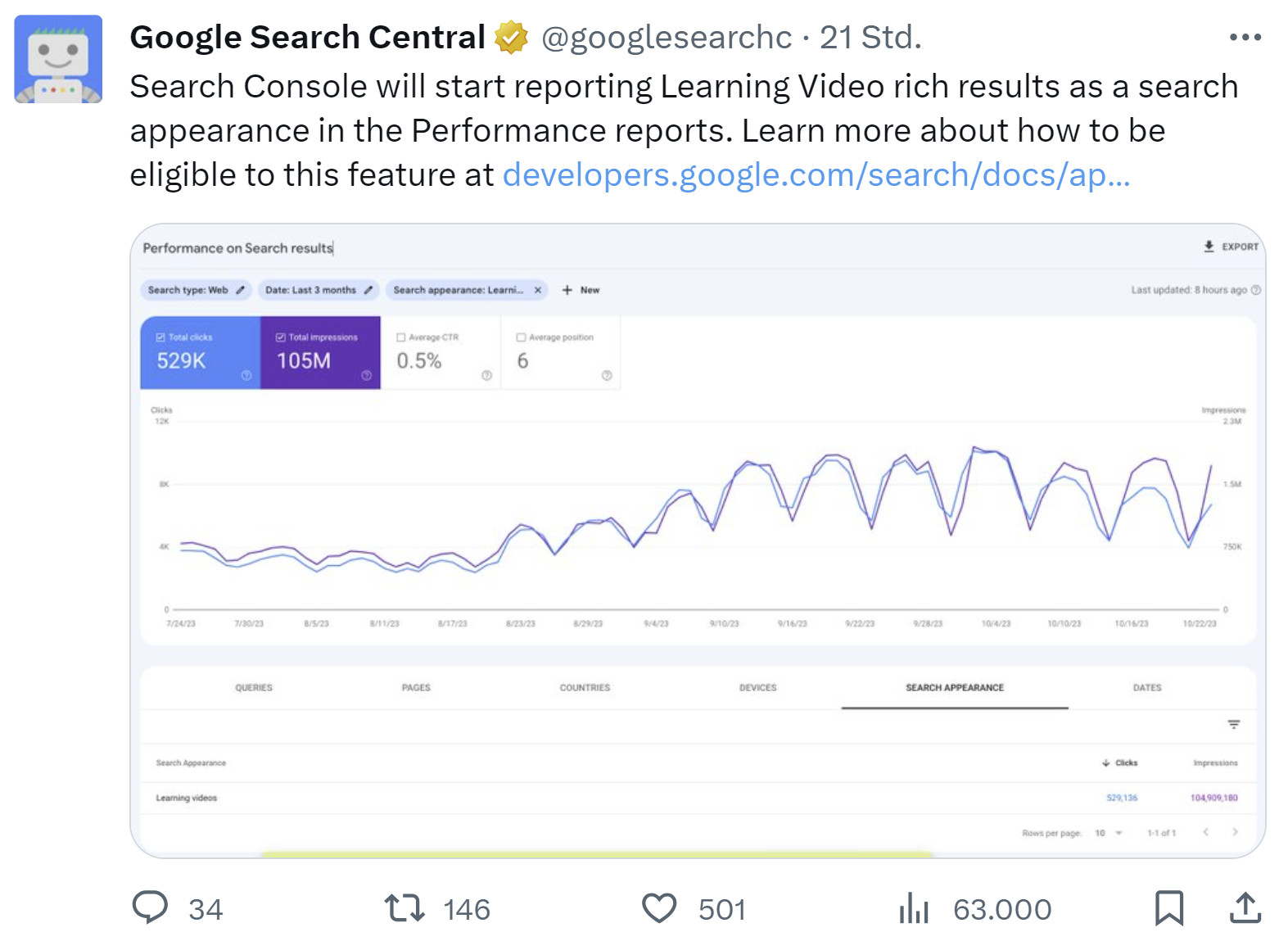1288x941 pixels.
Task: Enable the Average position checkbox
Action: click(x=521, y=337)
